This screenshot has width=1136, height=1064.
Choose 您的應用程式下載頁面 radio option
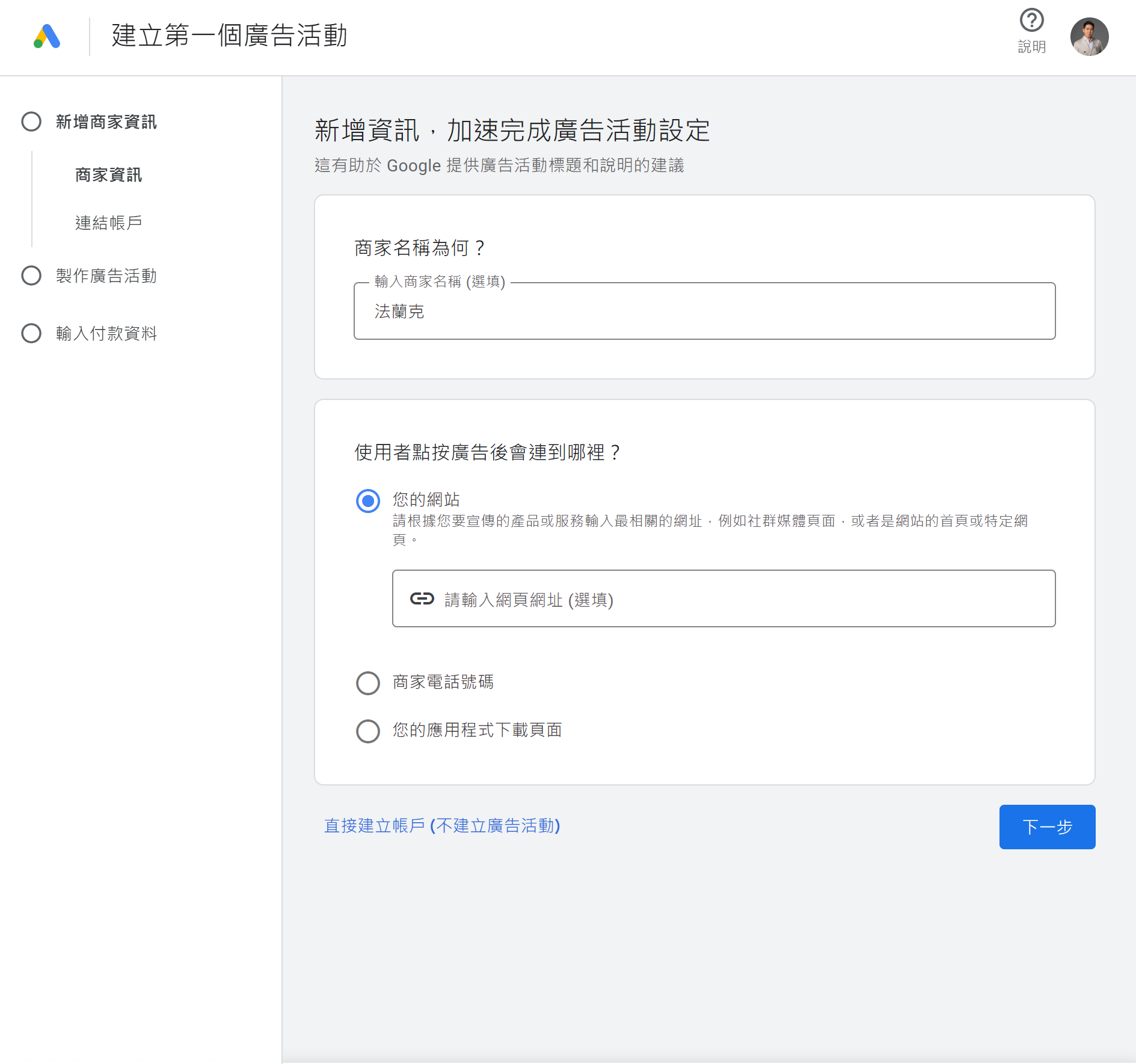tap(368, 731)
